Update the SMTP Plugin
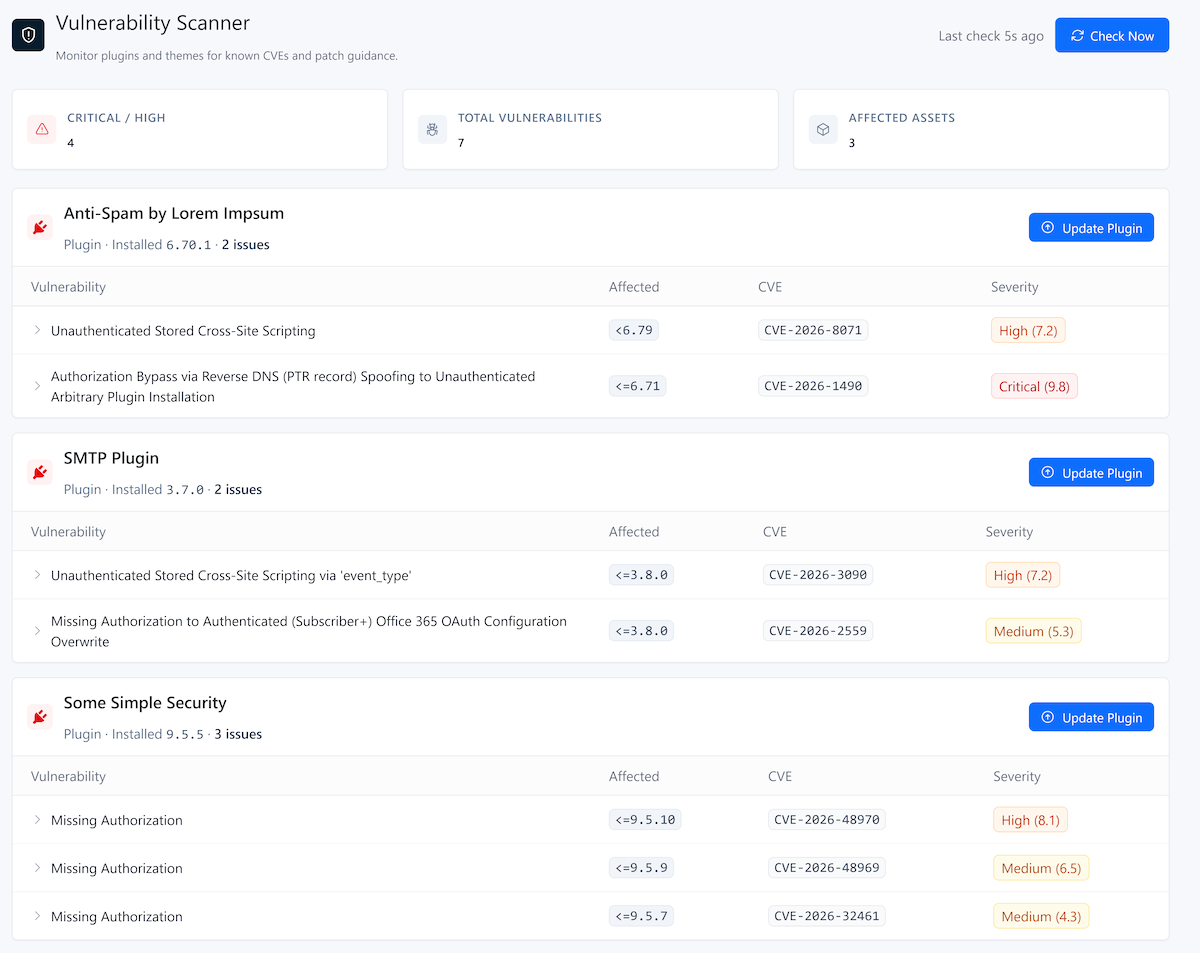The image size is (1200, 953). 1091,473
